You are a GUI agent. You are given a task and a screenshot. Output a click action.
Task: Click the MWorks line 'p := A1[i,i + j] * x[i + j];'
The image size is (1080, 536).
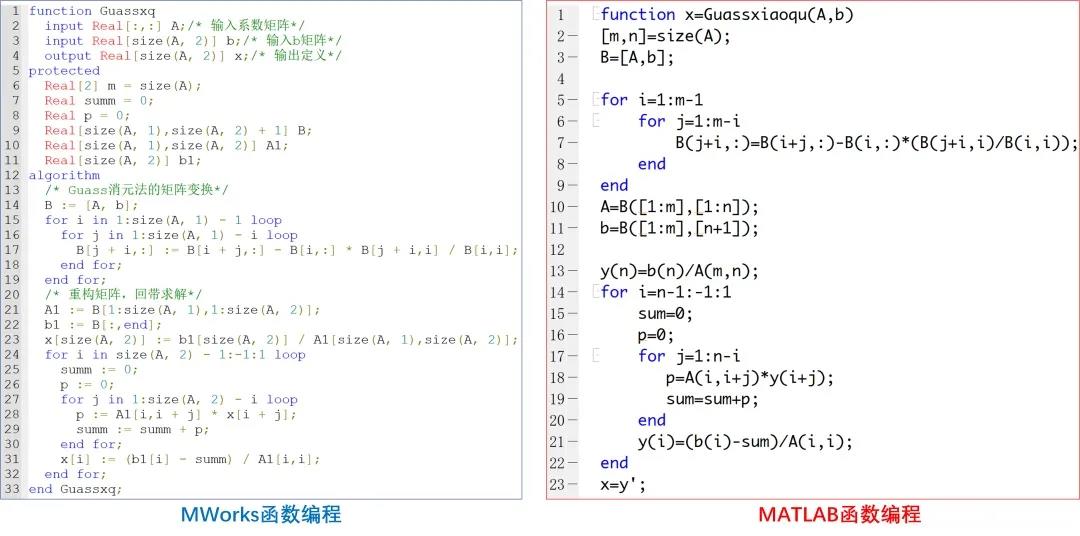click(186, 414)
